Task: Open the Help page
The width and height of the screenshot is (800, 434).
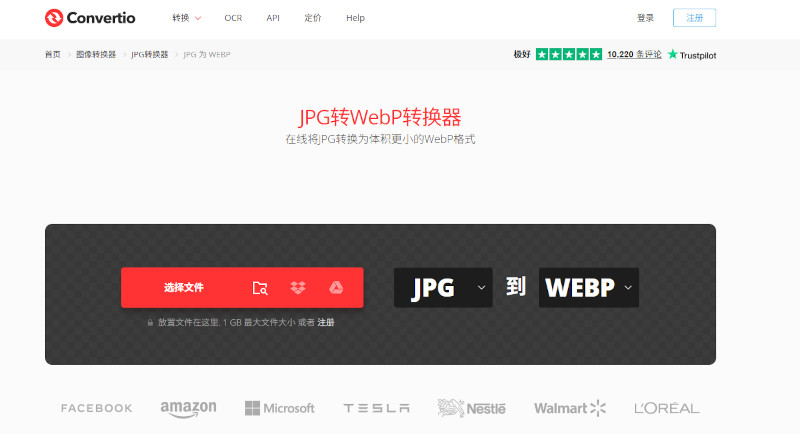Action: (355, 18)
